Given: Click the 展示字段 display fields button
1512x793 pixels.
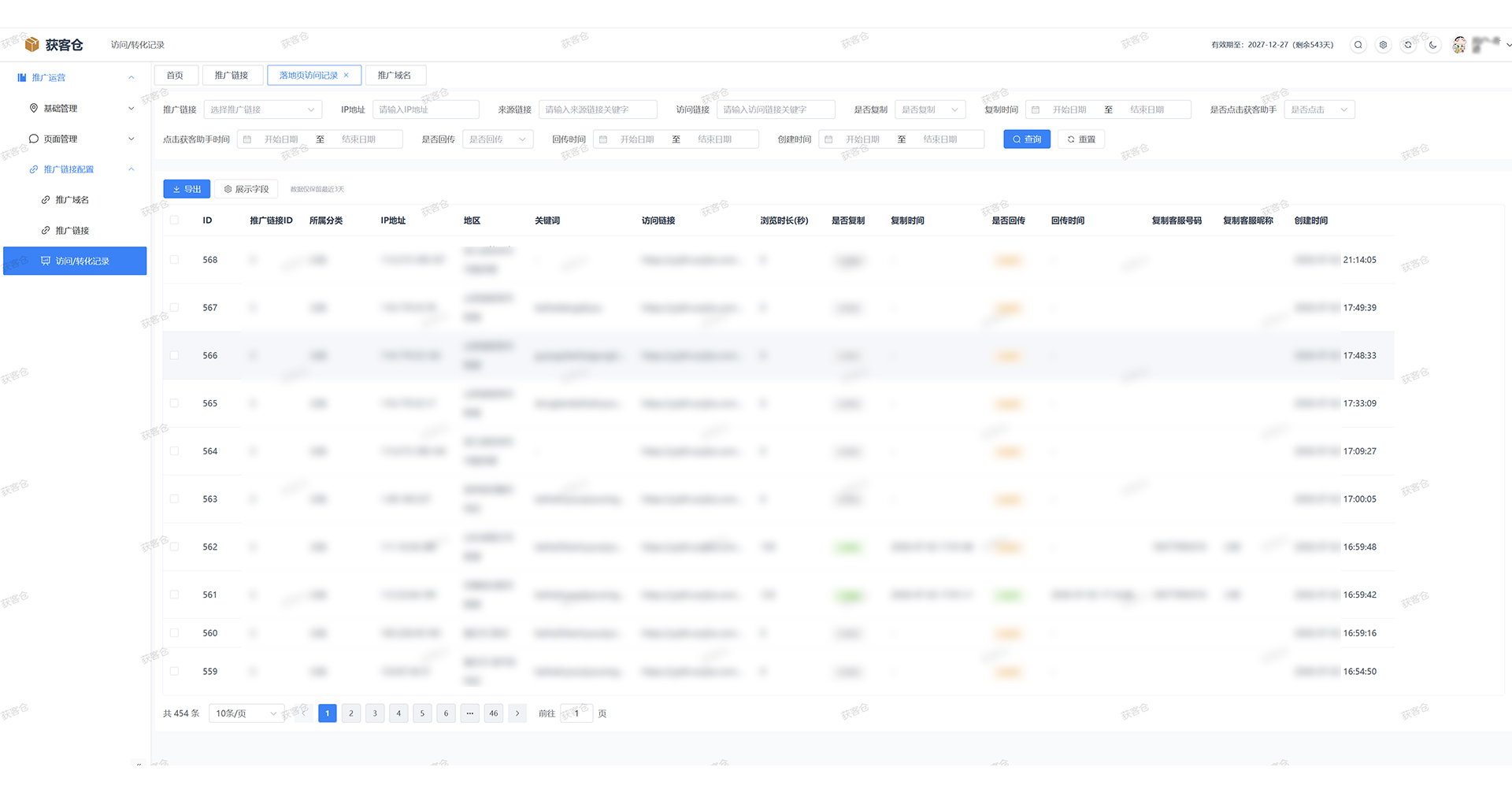Looking at the screenshot, I should [x=246, y=189].
